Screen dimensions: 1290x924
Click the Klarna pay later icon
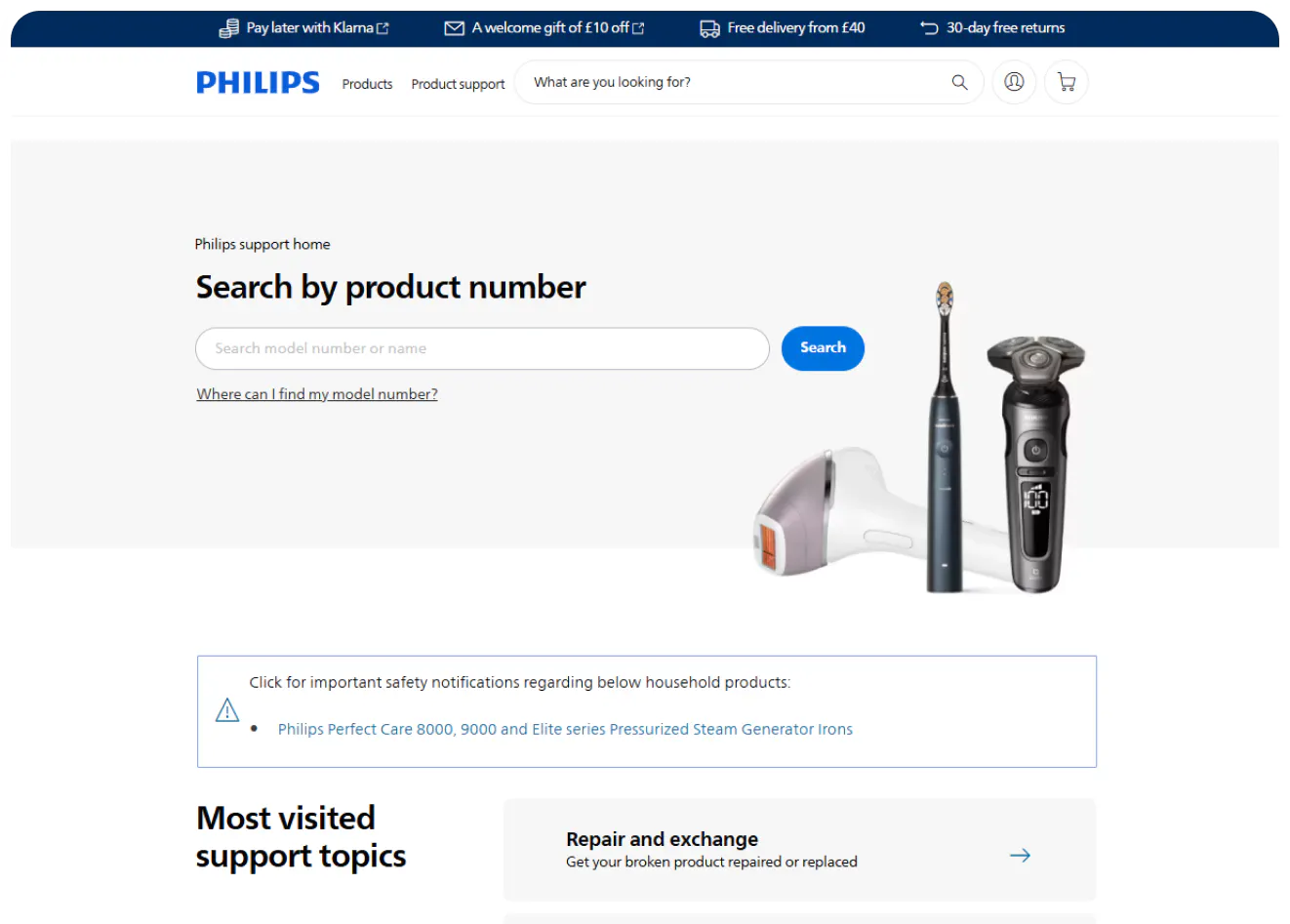click(x=228, y=28)
